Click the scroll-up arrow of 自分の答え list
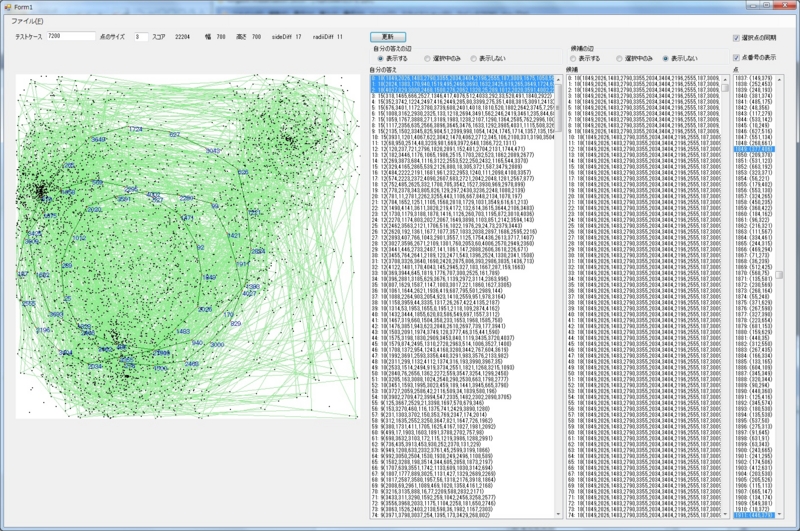The width and height of the screenshot is (800, 531). [558, 80]
